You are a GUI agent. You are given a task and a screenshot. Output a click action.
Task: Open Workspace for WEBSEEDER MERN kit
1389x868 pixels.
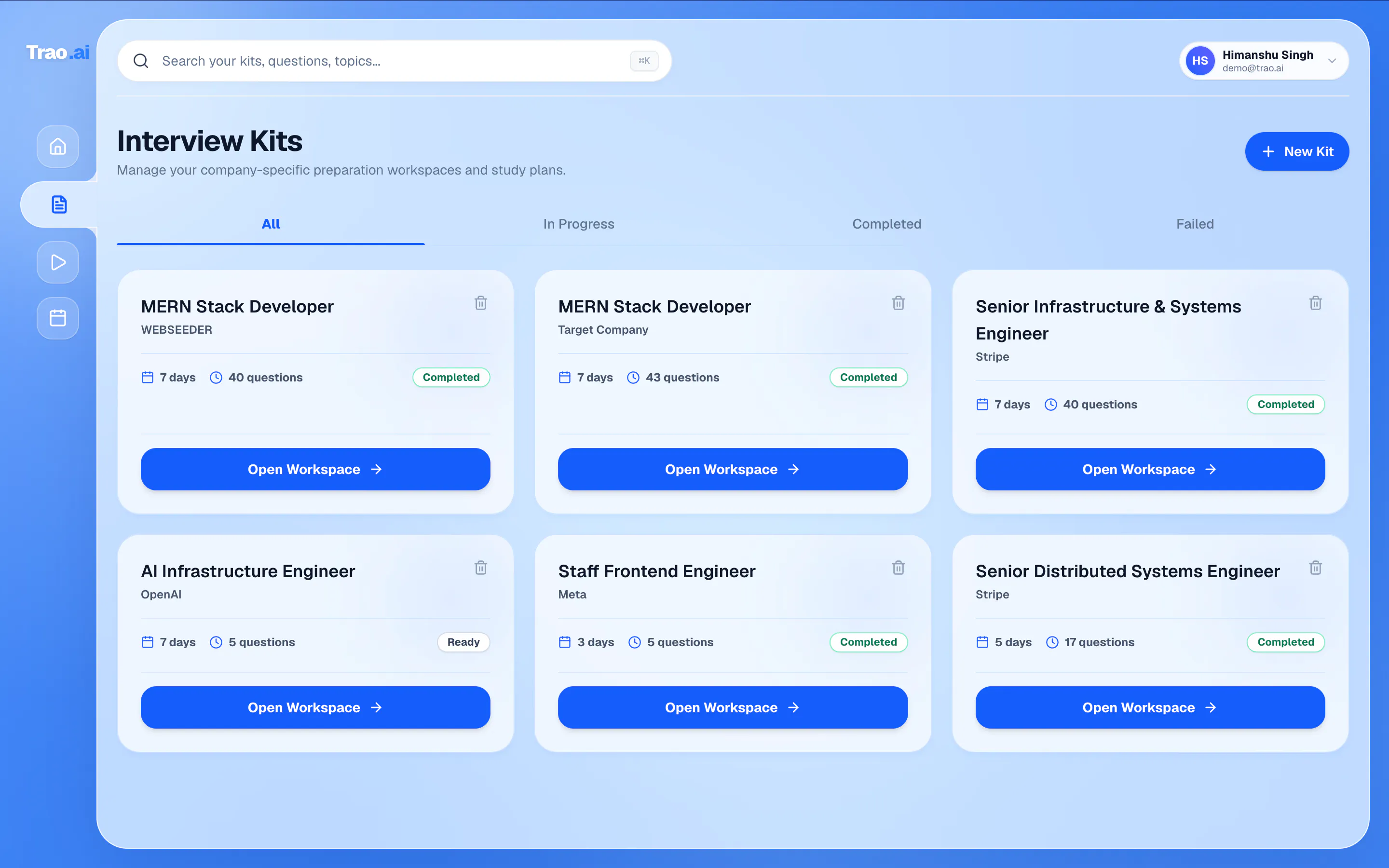pos(315,470)
